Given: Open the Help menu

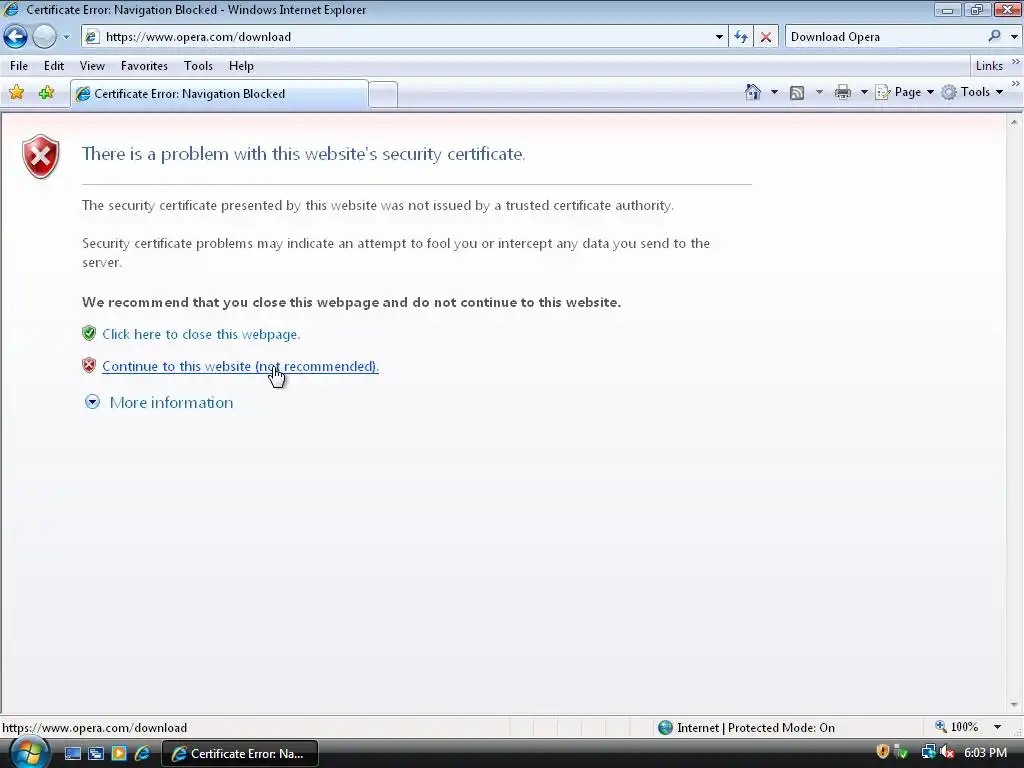Looking at the screenshot, I should 241,66.
